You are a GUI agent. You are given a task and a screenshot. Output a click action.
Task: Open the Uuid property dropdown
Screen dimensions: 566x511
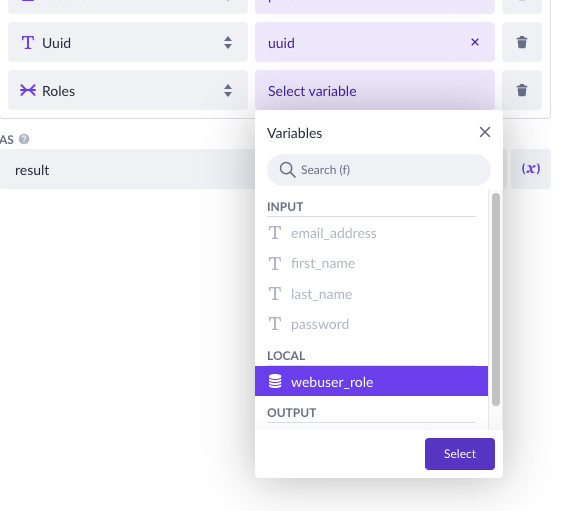coord(128,42)
